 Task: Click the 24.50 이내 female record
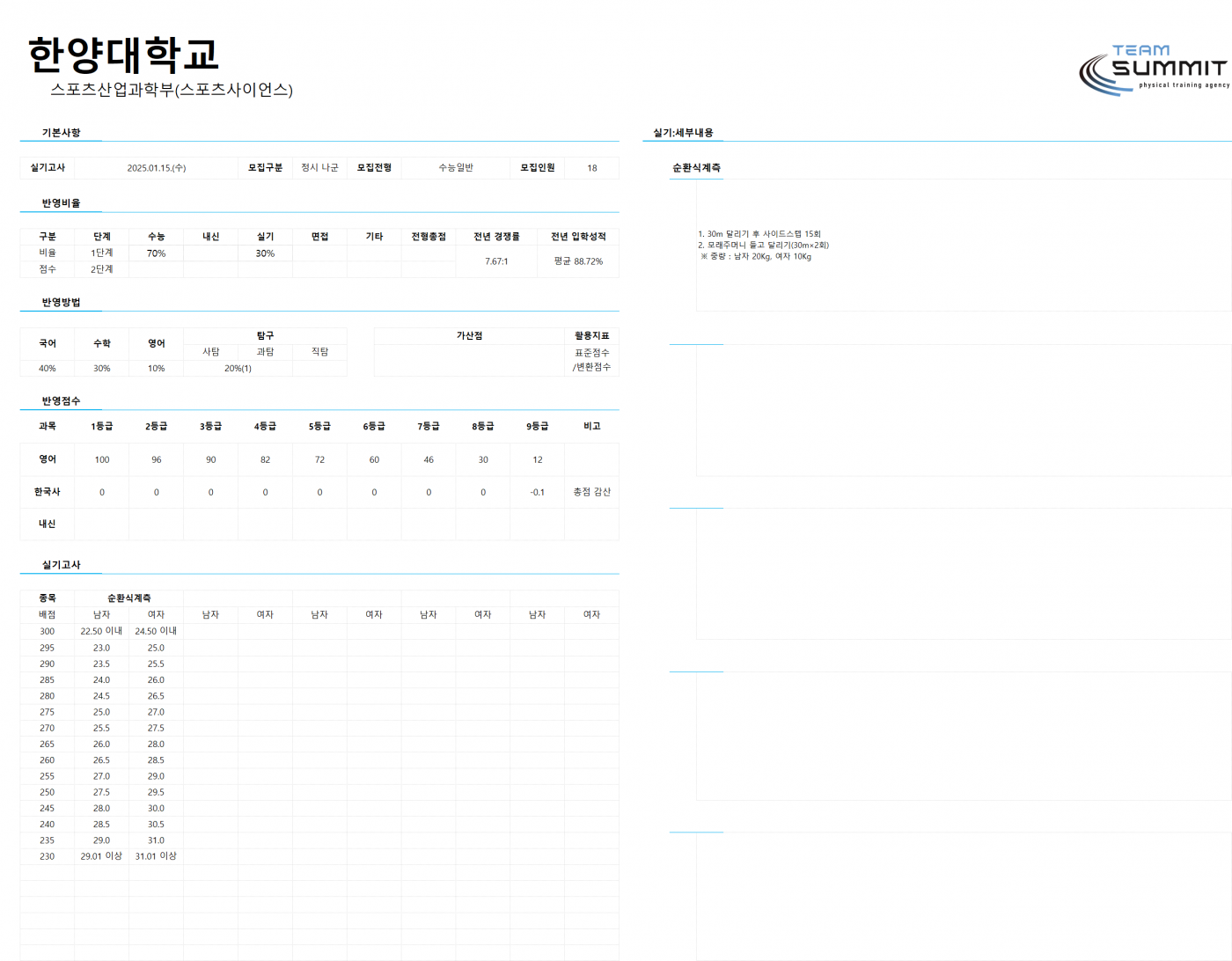[x=156, y=631]
